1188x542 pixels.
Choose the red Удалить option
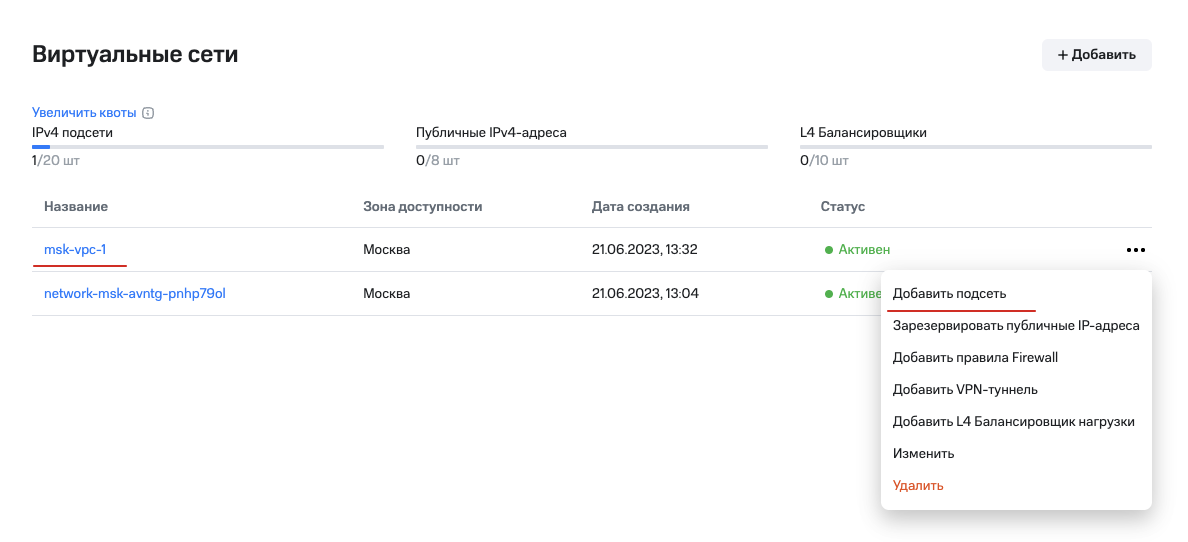coord(918,486)
